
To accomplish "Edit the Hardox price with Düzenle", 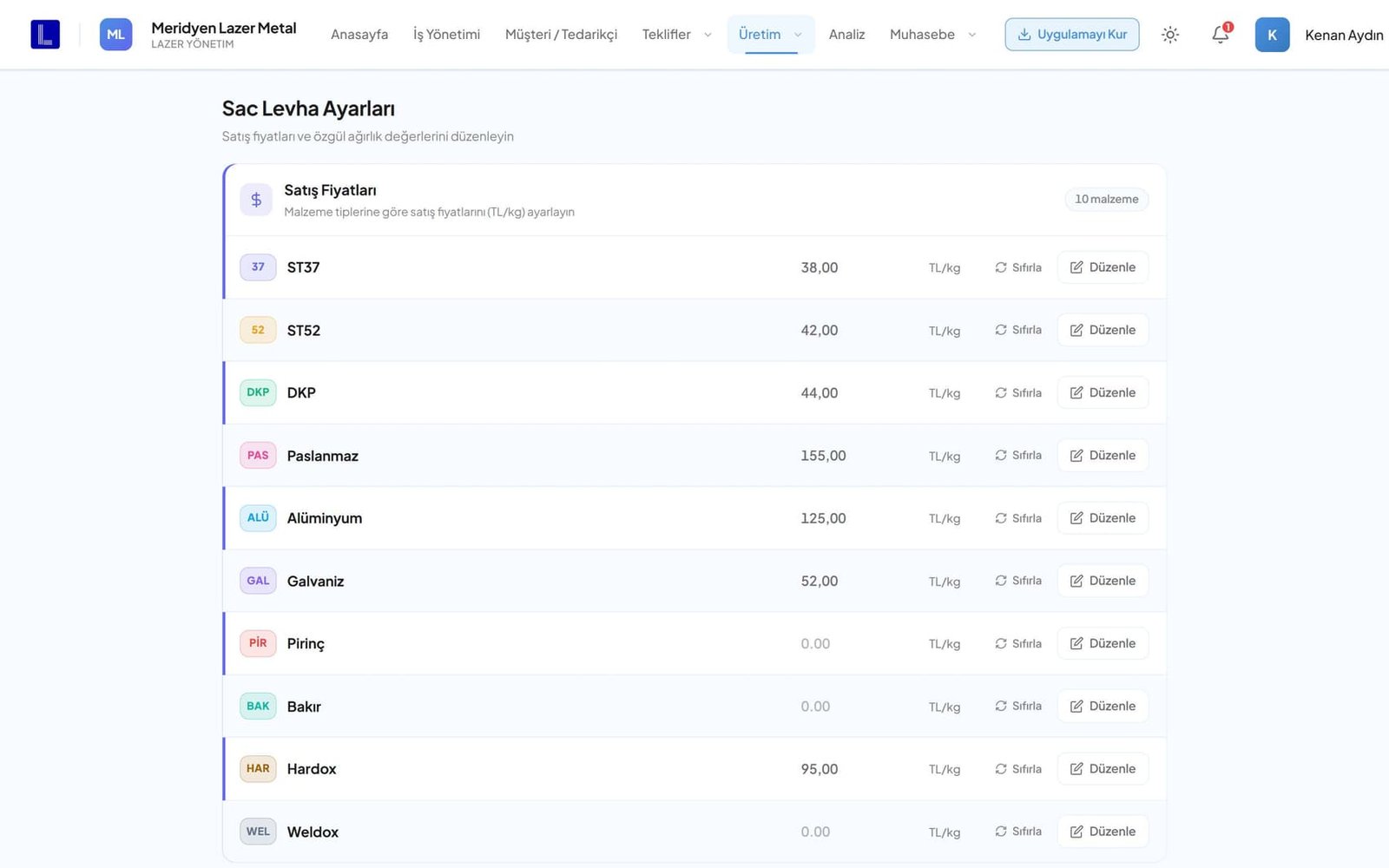I will [1103, 769].
